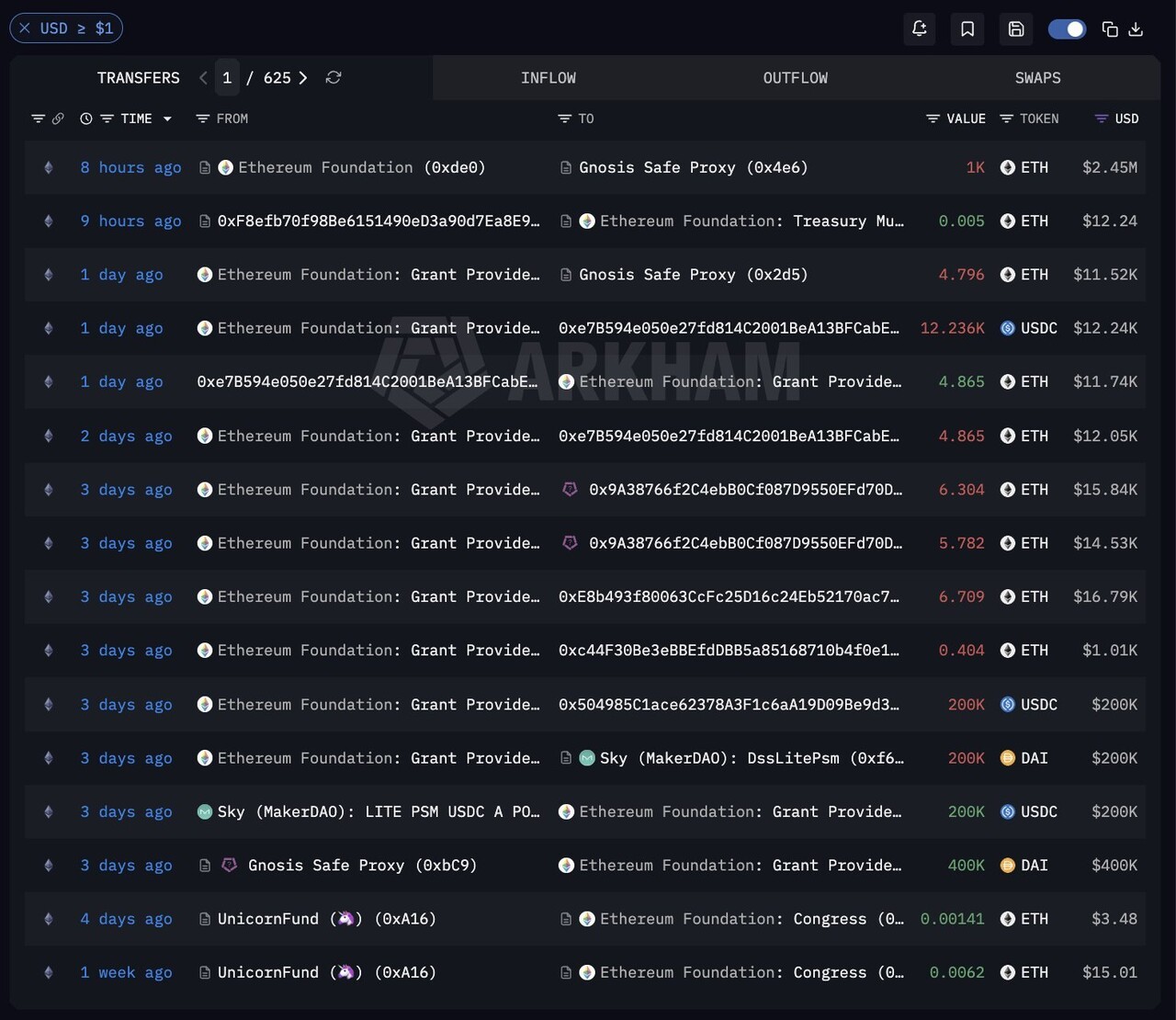The height and width of the screenshot is (1020, 1176).
Task: Click the filter icon left of link icon
Action: tap(38, 119)
